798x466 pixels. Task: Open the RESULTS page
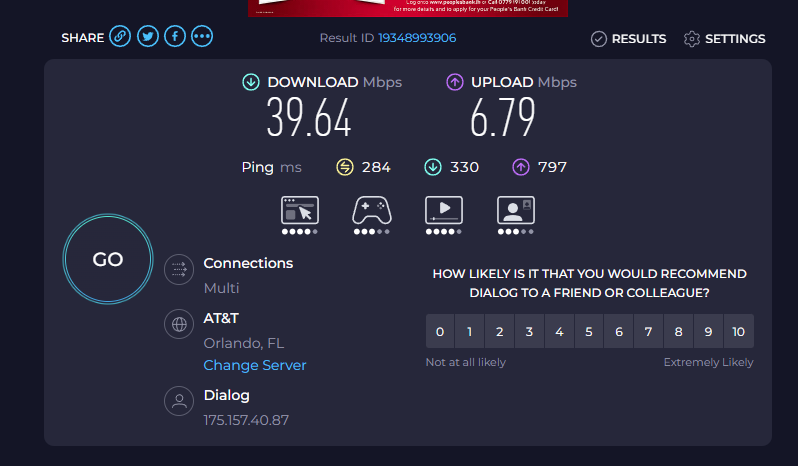tap(629, 39)
